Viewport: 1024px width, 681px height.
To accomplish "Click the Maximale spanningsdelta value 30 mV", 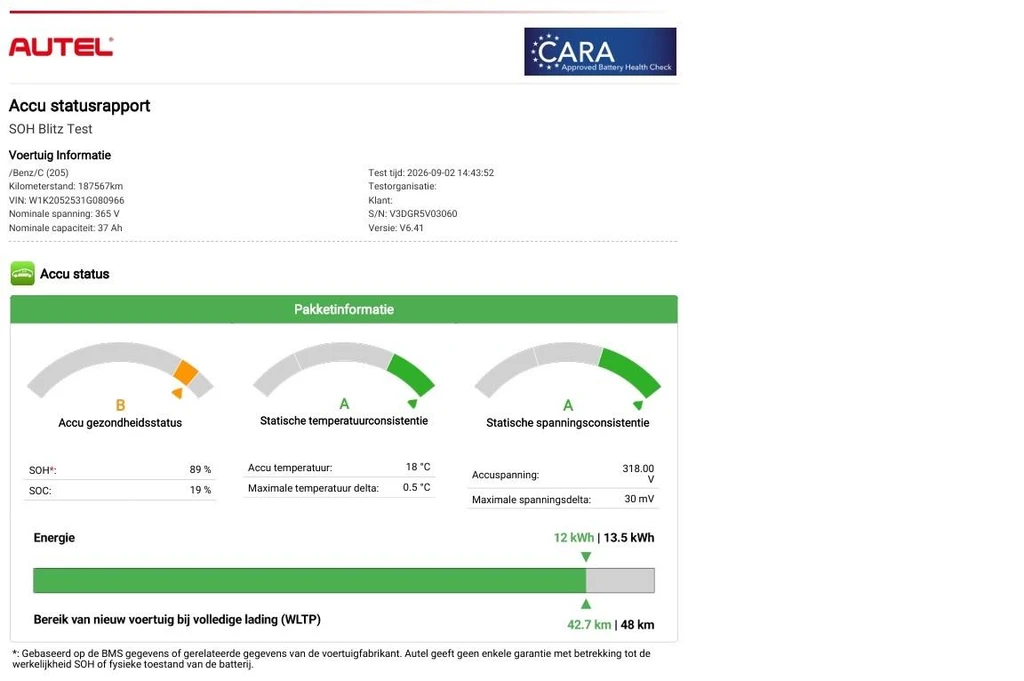I will [x=639, y=499].
